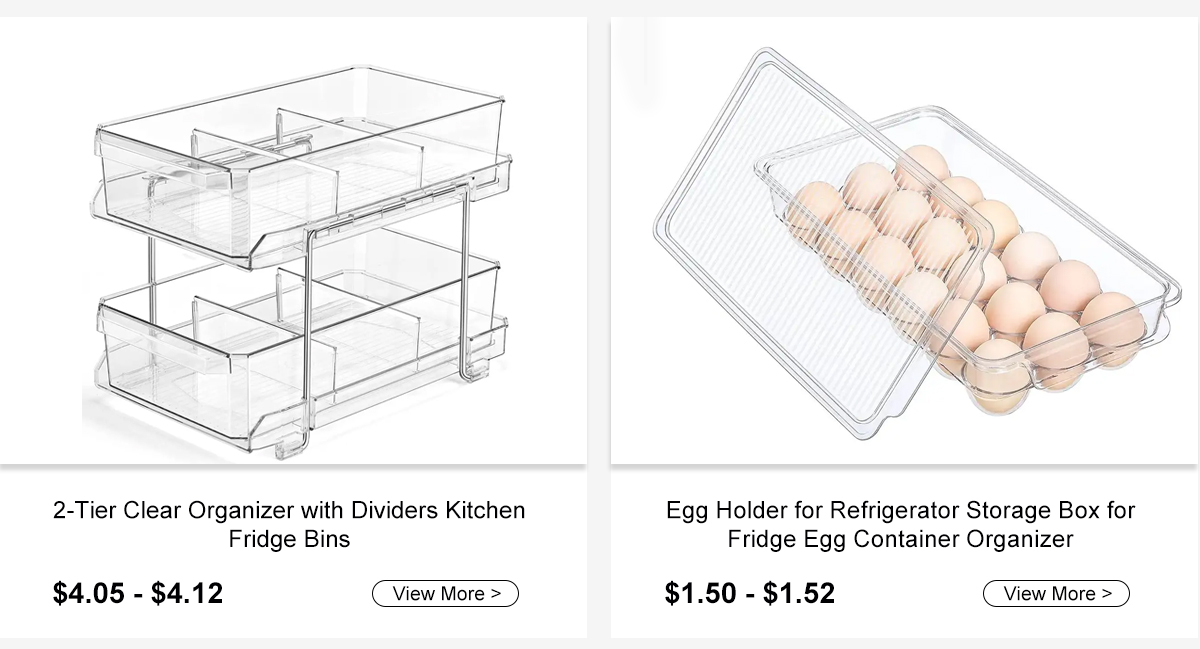Click the 'Fridge Egg Container Organizer' text line
1200x649 pixels.
(x=900, y=539)
